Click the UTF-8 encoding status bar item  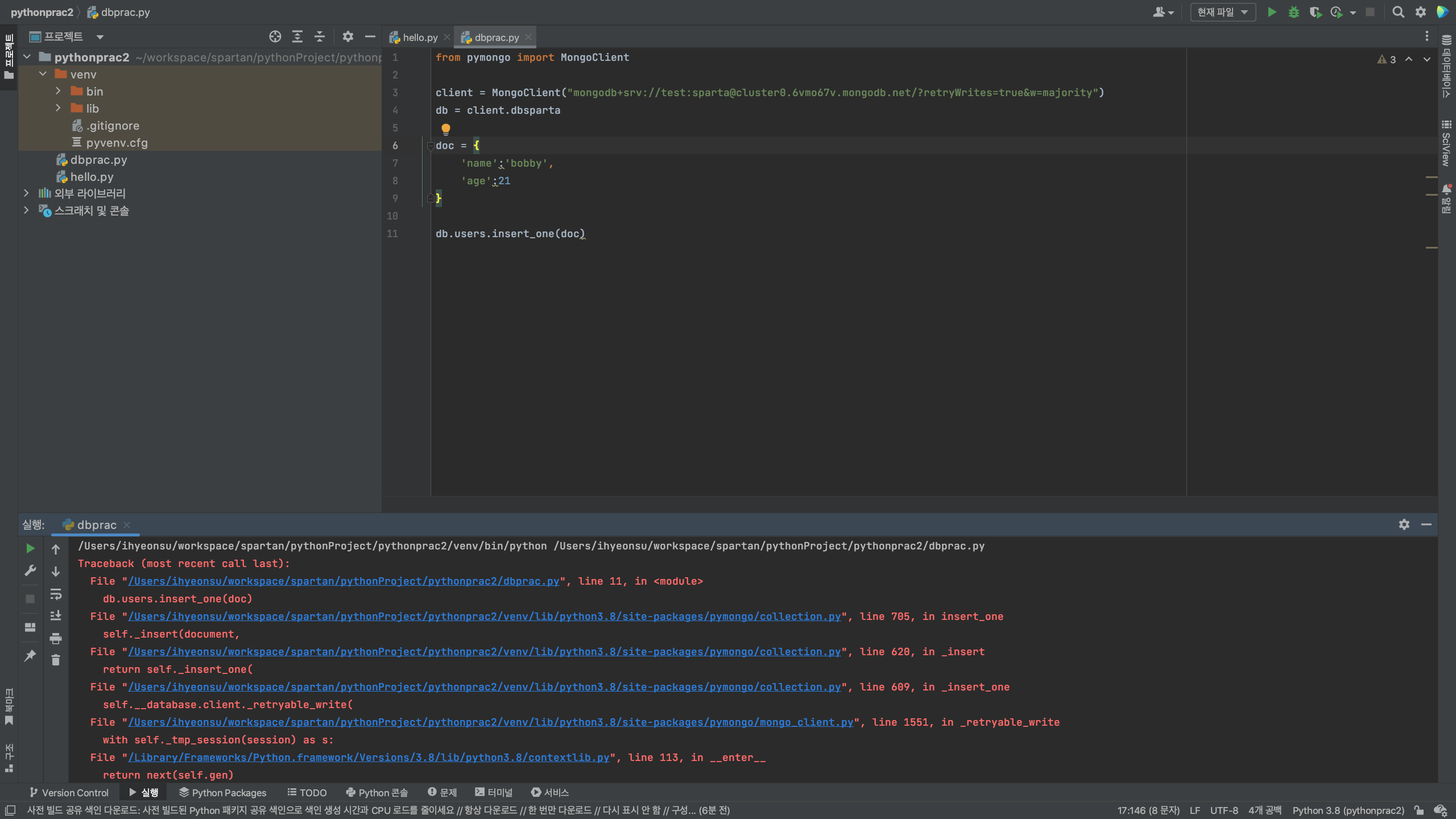pyautogui.click(x=1224, y=810)
